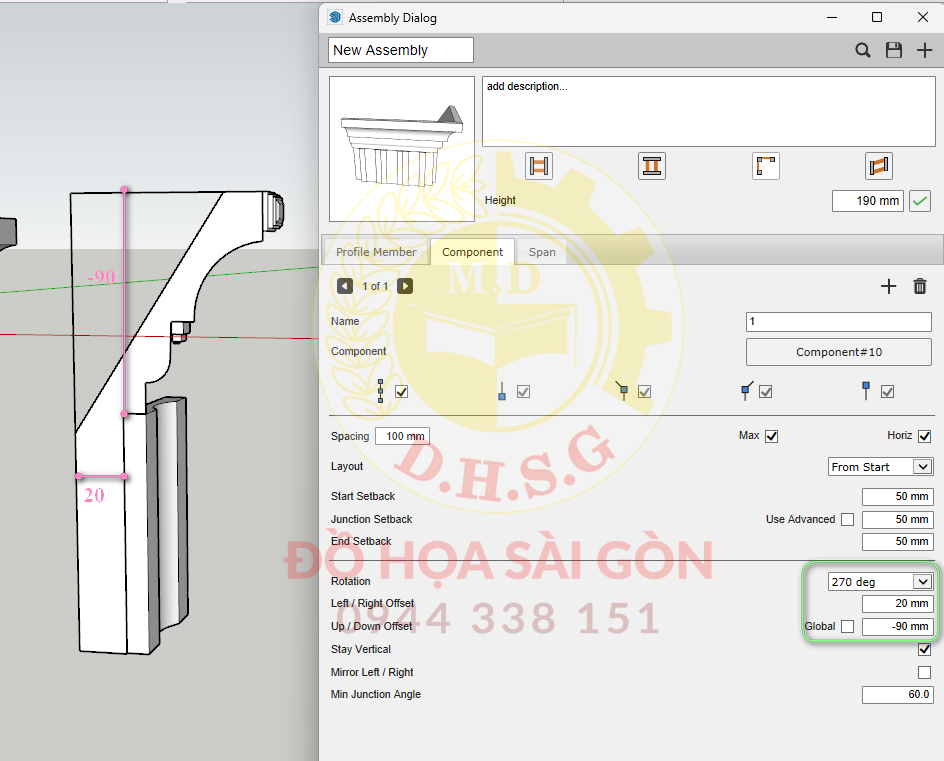Confirm height with green checkmark icon

(920, 201)
